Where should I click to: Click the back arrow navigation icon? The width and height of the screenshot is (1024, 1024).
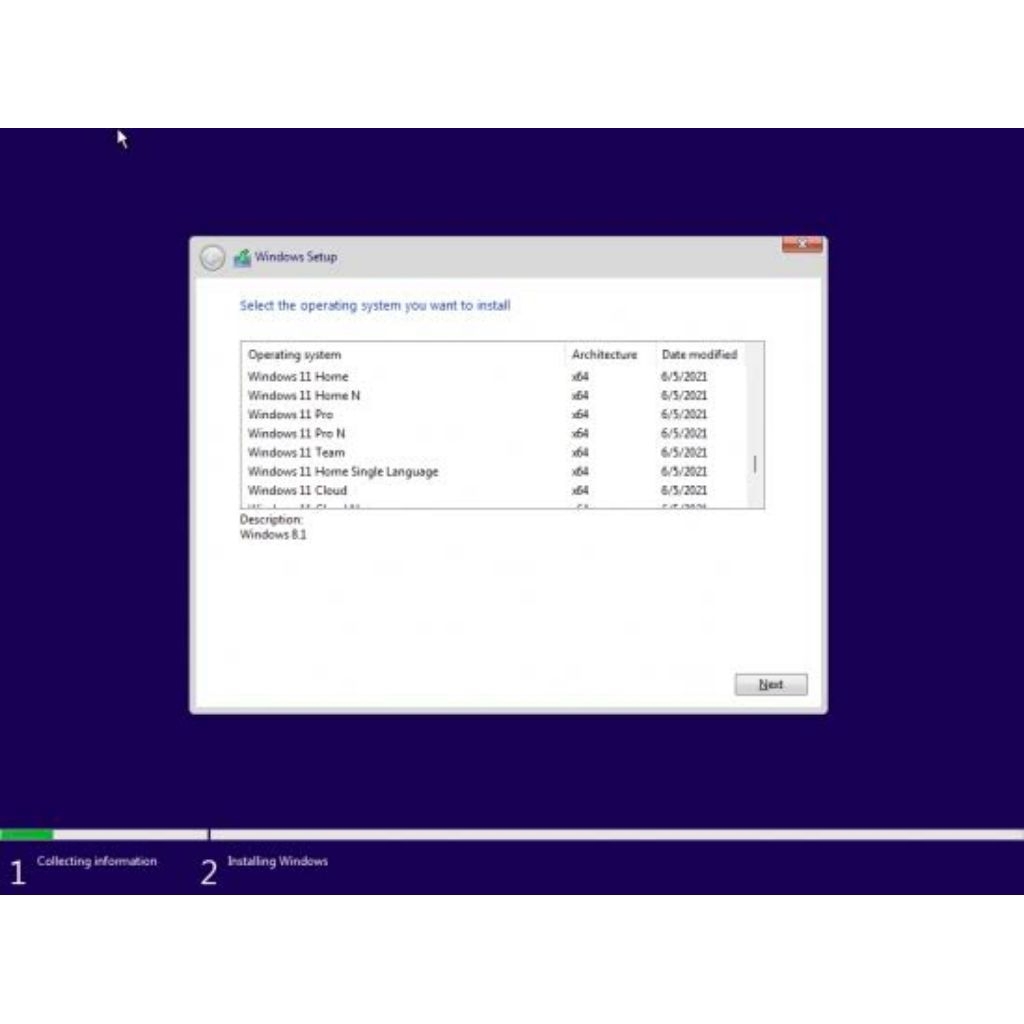(x=210, y=257)
